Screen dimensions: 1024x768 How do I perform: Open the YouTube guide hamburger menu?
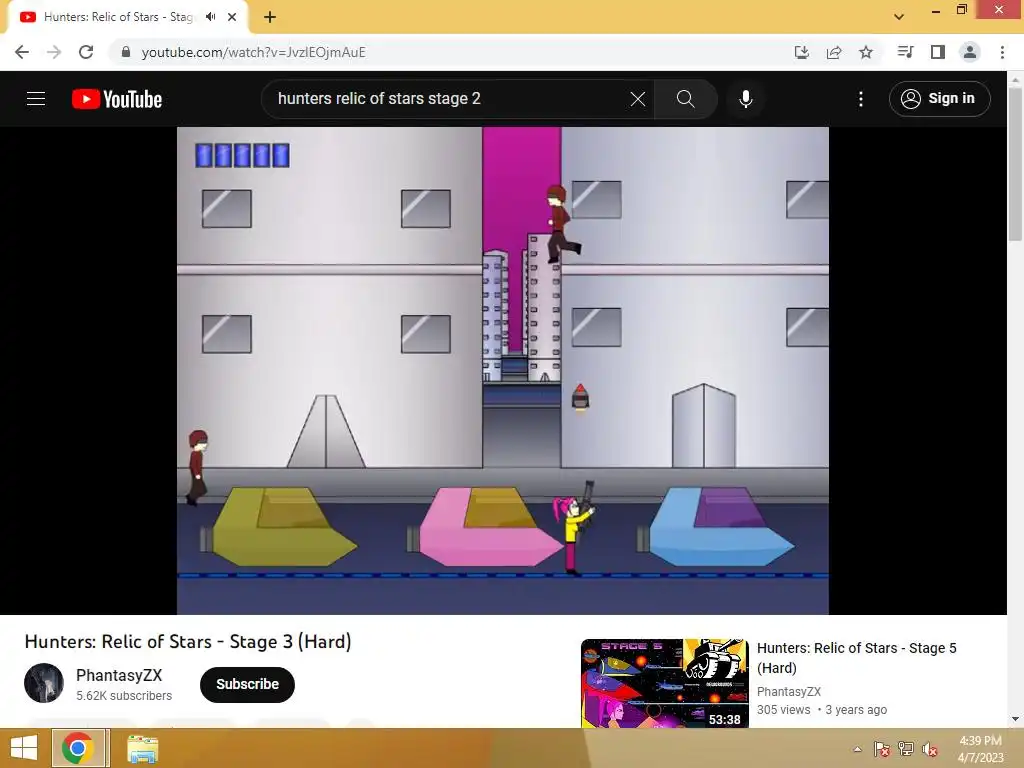pyautogui.click(x=36, y=99)
